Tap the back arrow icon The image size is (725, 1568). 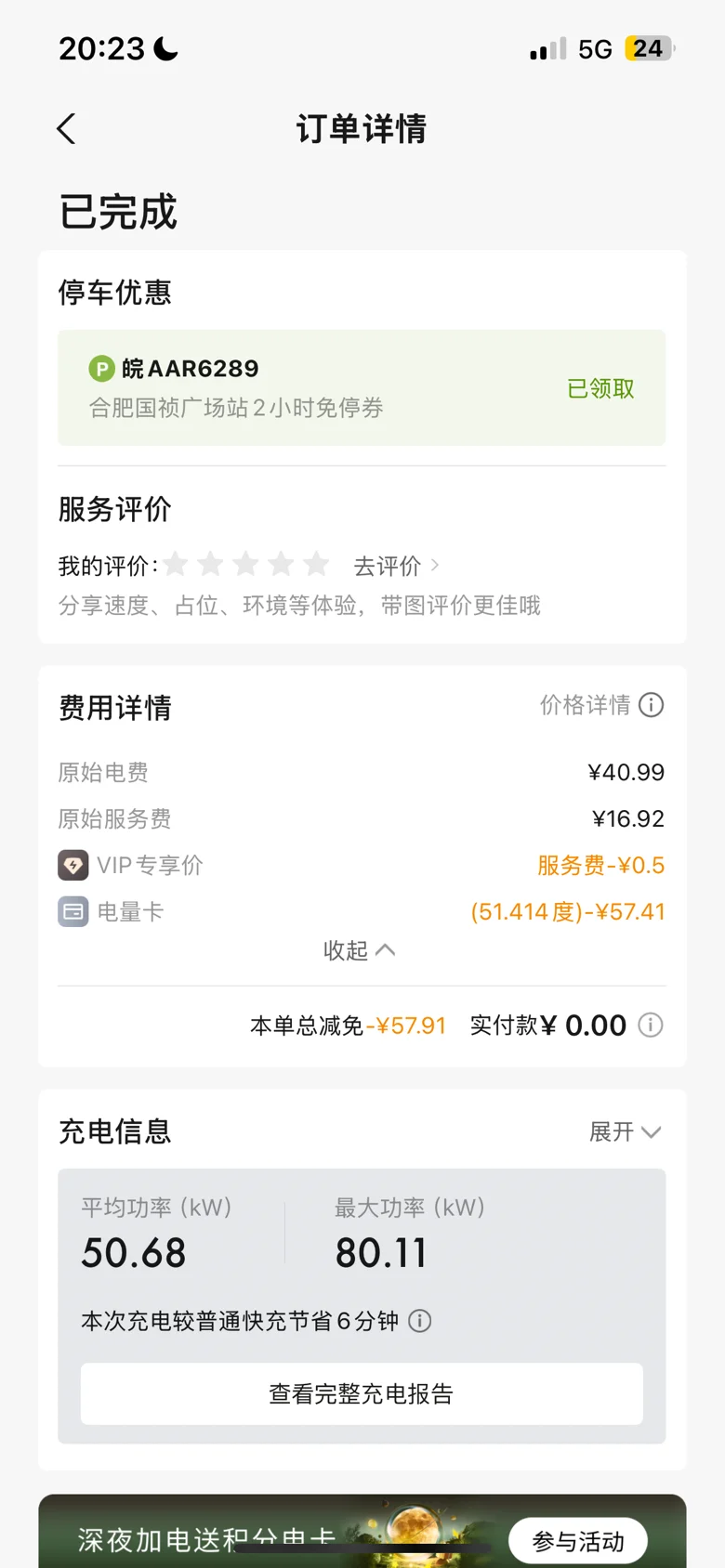click(x=66, y=129)
